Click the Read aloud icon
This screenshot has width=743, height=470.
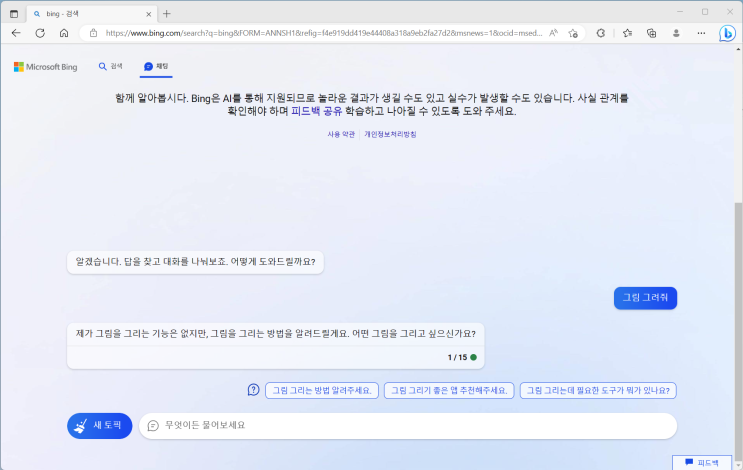553,33
